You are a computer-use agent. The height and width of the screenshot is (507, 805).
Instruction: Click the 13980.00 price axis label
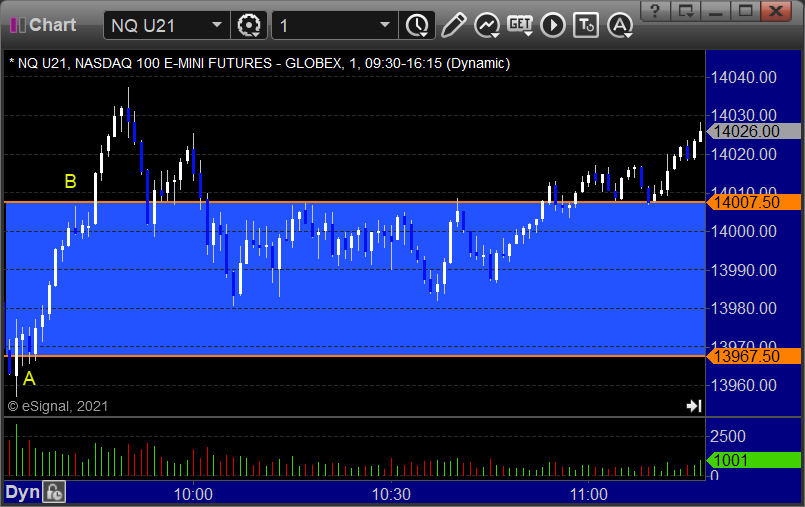[743, 308]
